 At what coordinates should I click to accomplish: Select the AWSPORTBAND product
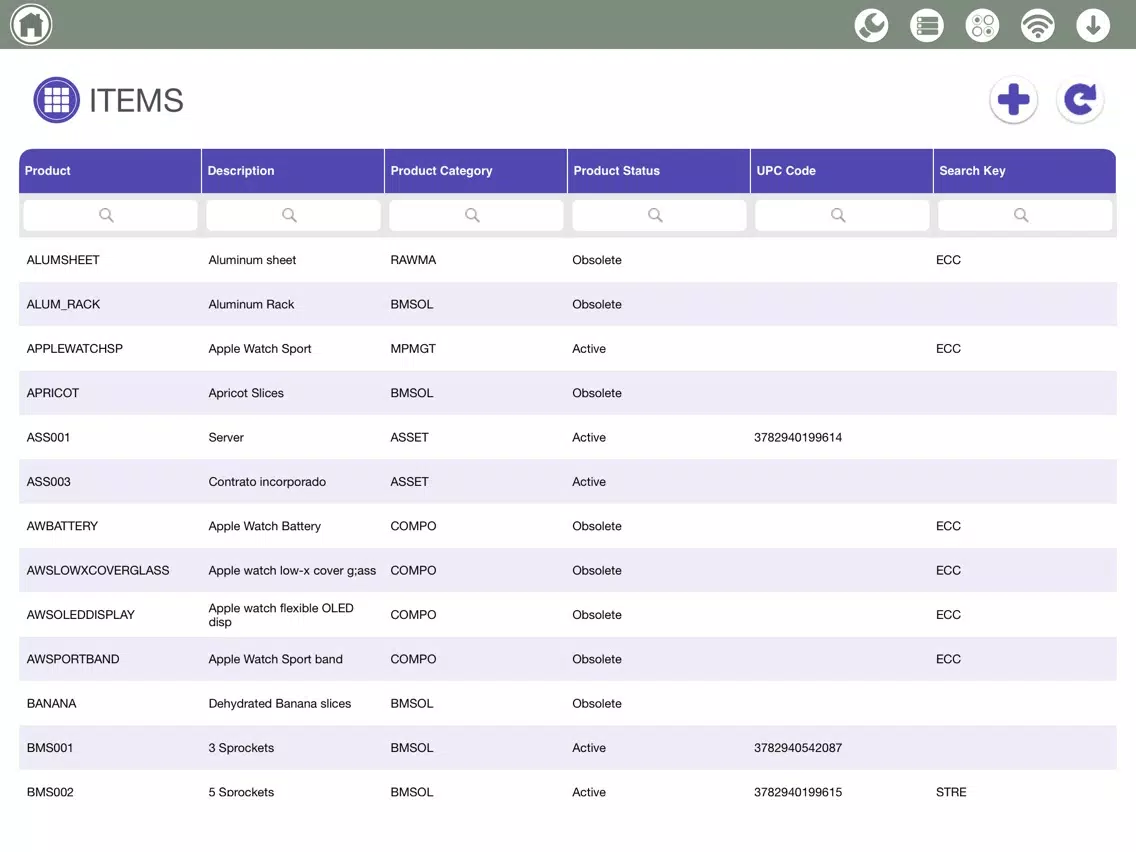[x=73, y=659]
